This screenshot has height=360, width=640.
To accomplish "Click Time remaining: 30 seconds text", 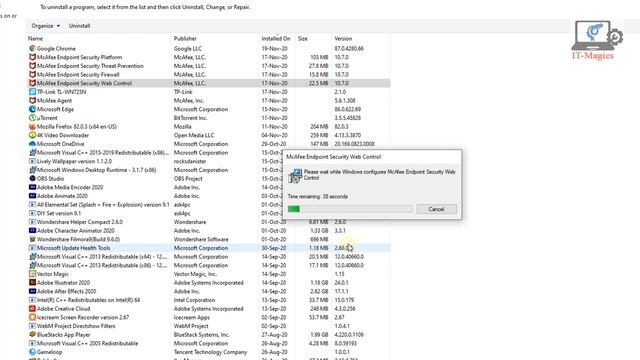I will (x=318, y=196).
